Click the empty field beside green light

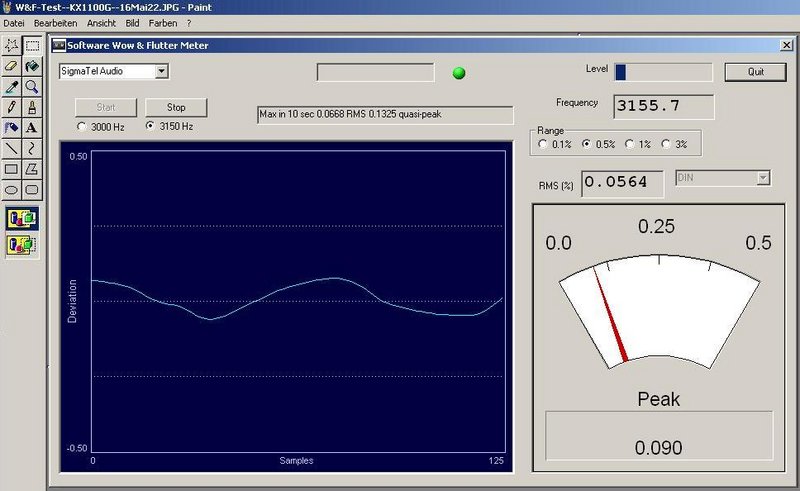376,72
